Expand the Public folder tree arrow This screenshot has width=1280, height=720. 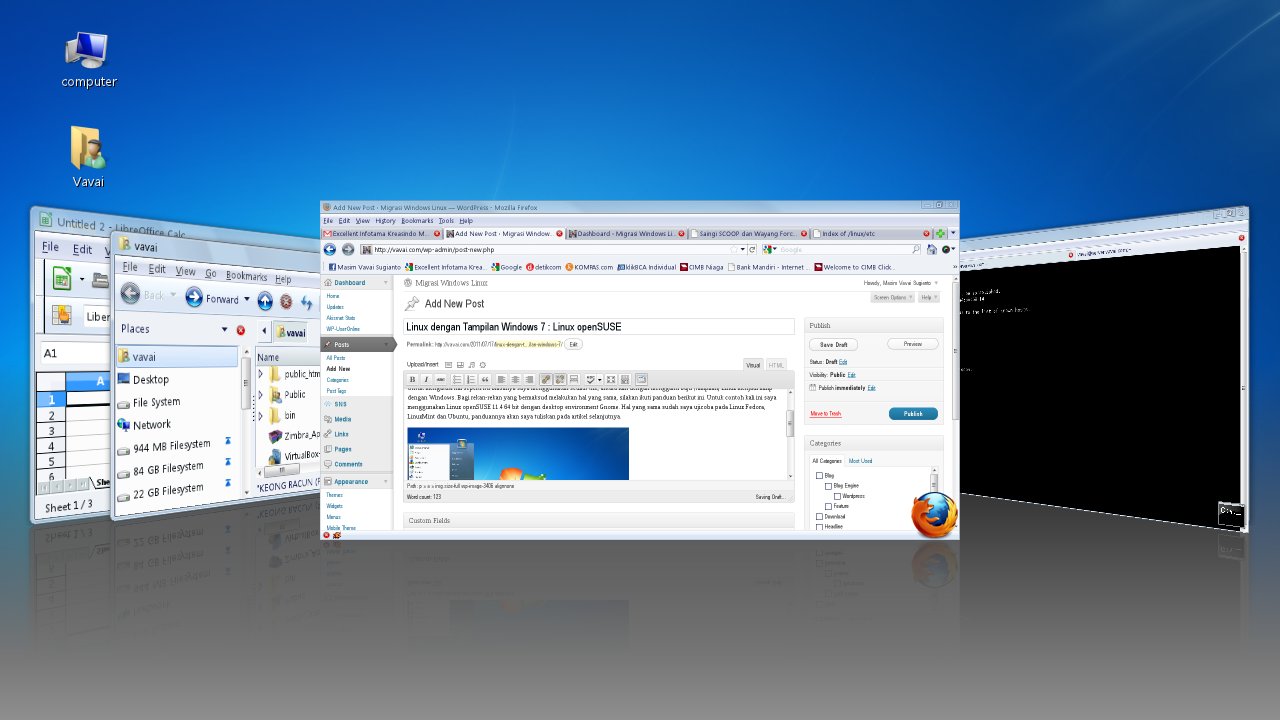(261, 395)
